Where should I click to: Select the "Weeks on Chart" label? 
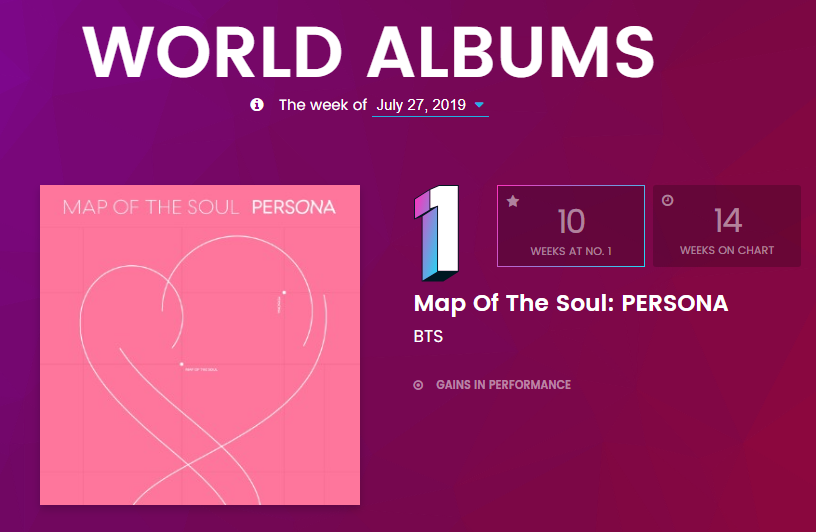coord(727,251)
